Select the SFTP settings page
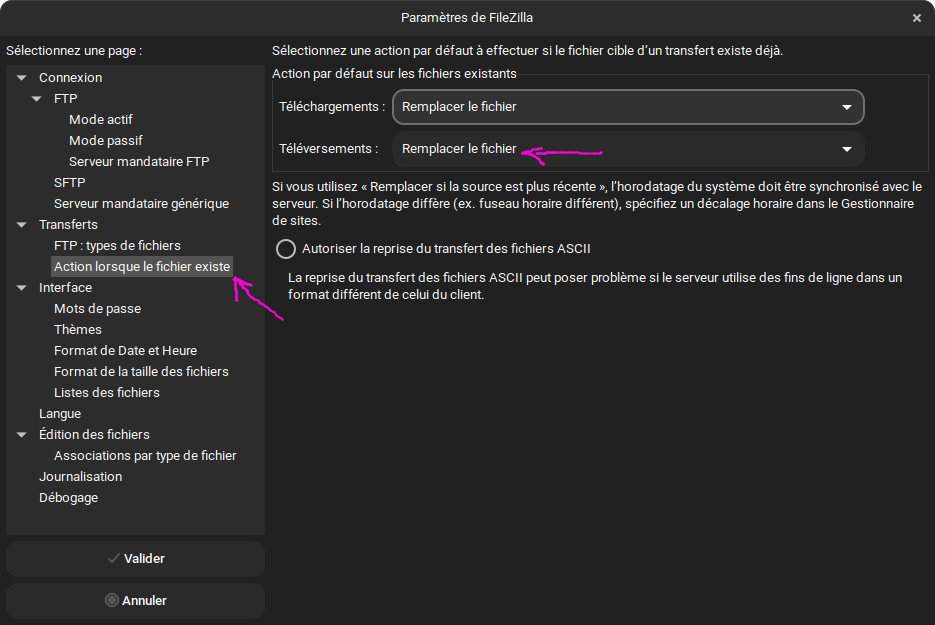935x625 pixels. click(69, 183)
